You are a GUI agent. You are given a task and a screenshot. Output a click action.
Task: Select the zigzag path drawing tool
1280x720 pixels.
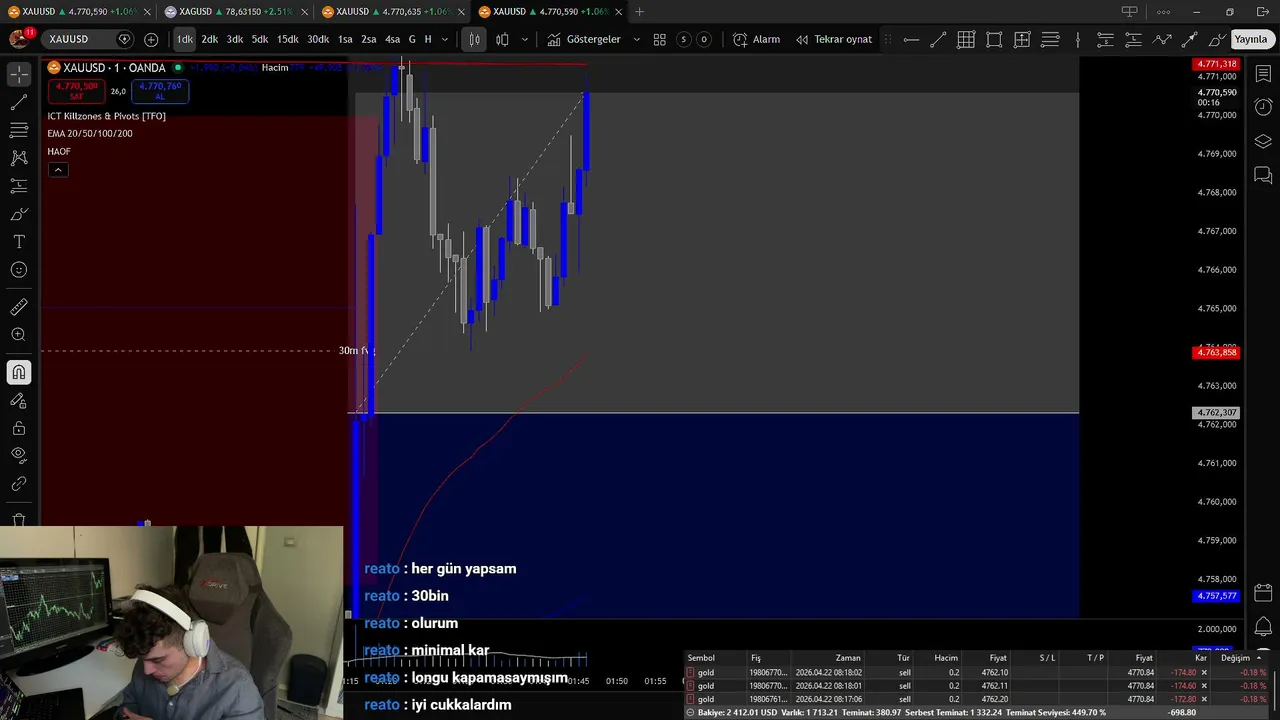coord(1162,39)
